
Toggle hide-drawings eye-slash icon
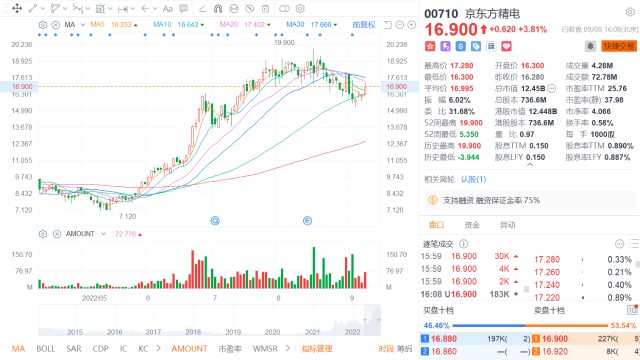click(x=249, y=9)
